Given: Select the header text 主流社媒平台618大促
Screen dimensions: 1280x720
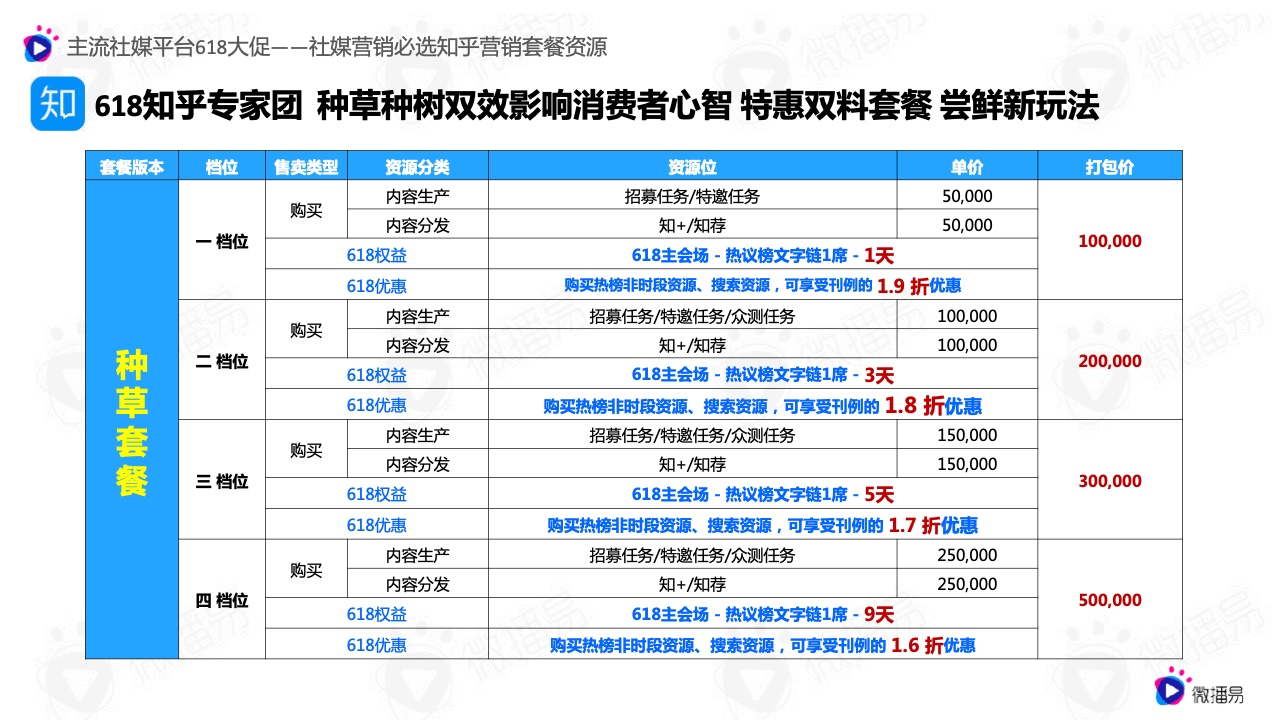Looking at the screenshot, I should (167, 46).
